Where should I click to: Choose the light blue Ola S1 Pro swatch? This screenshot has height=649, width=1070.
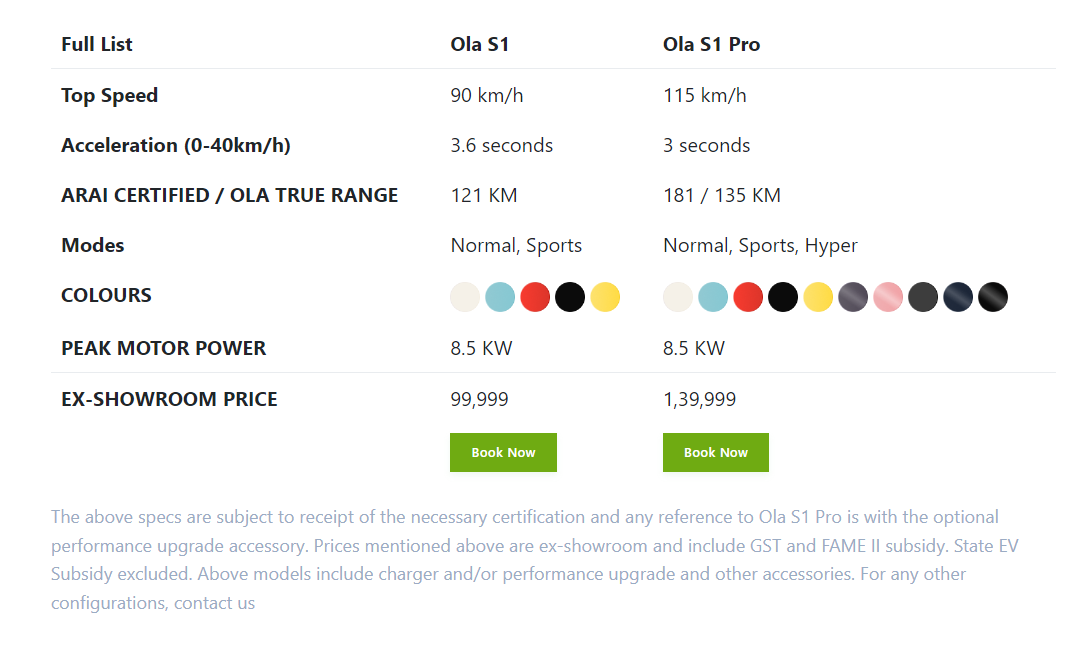(x=713, y=297)
